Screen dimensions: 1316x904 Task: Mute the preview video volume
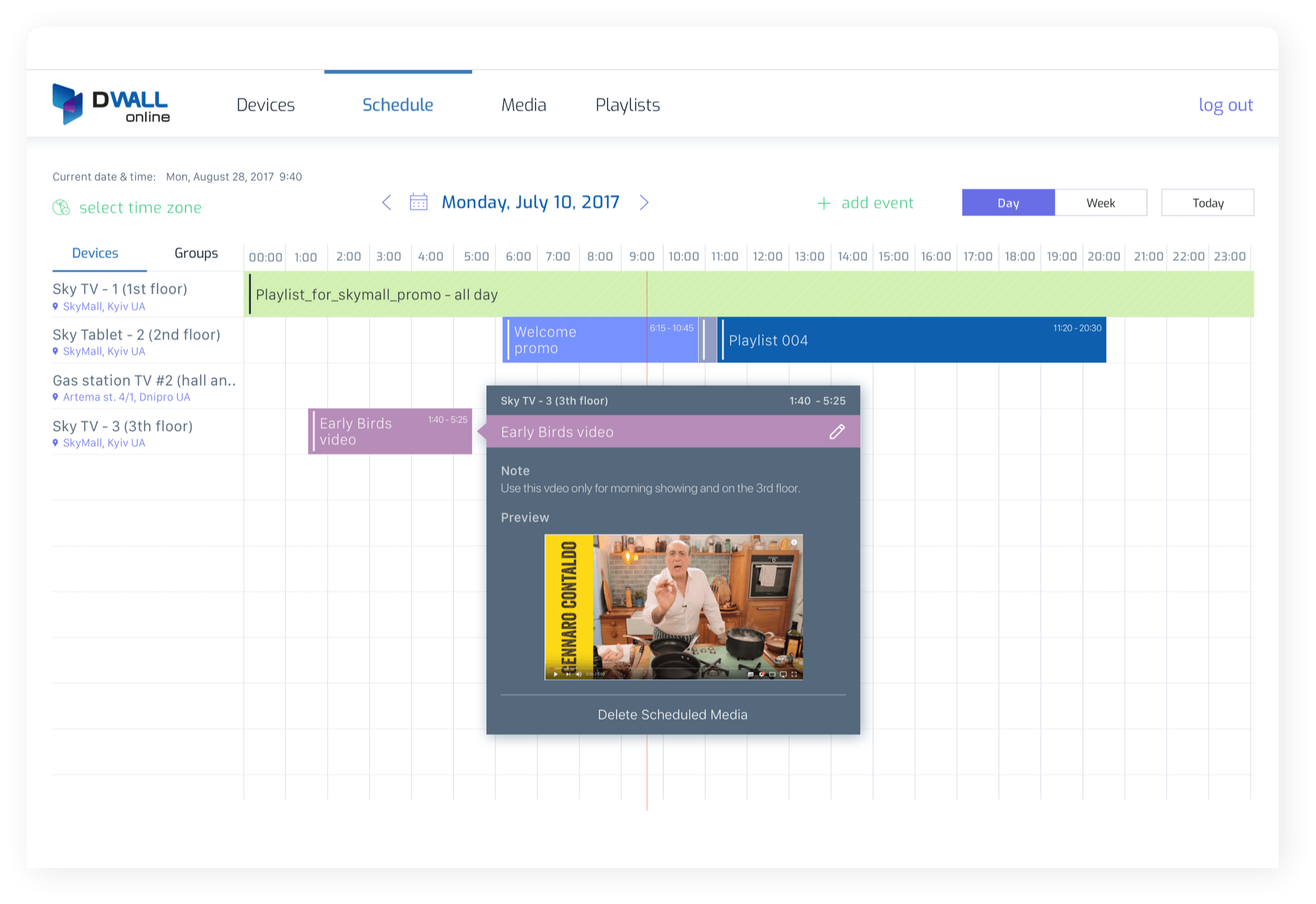coord(579,674)
